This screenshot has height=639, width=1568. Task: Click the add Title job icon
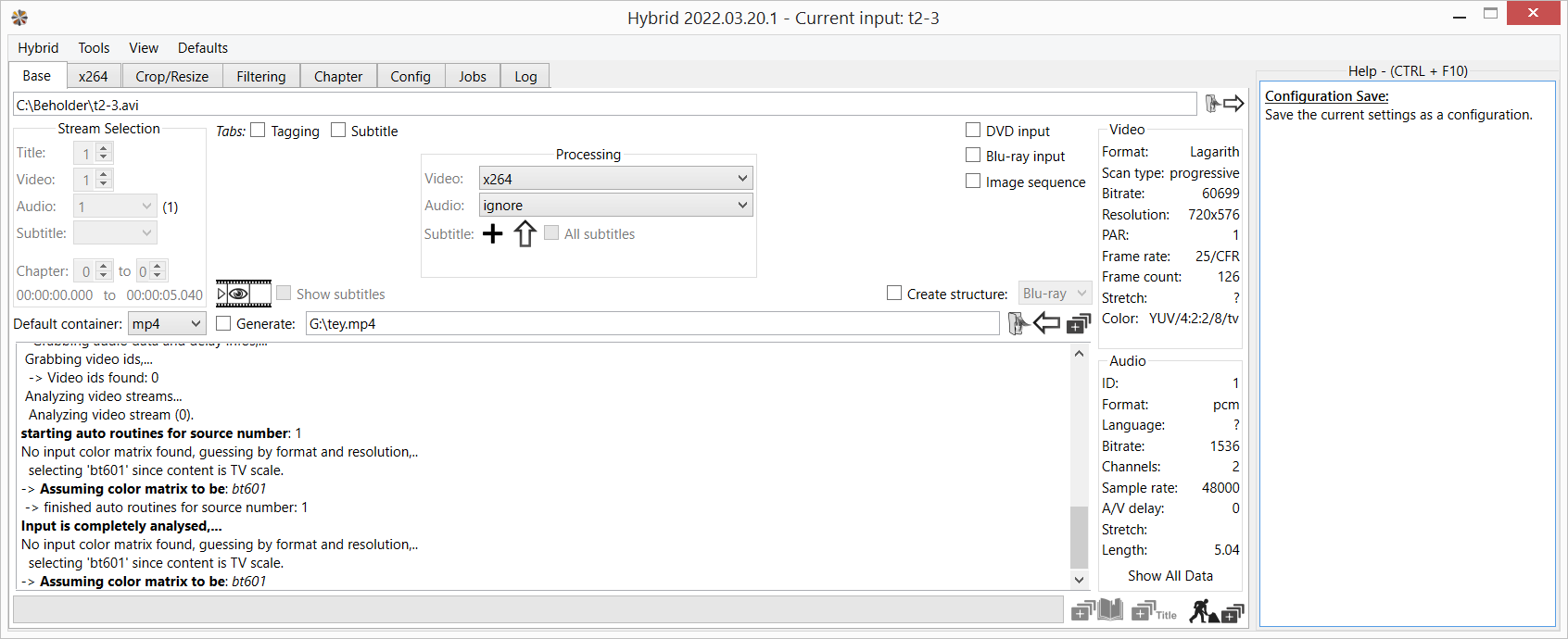coord(1154,611)
